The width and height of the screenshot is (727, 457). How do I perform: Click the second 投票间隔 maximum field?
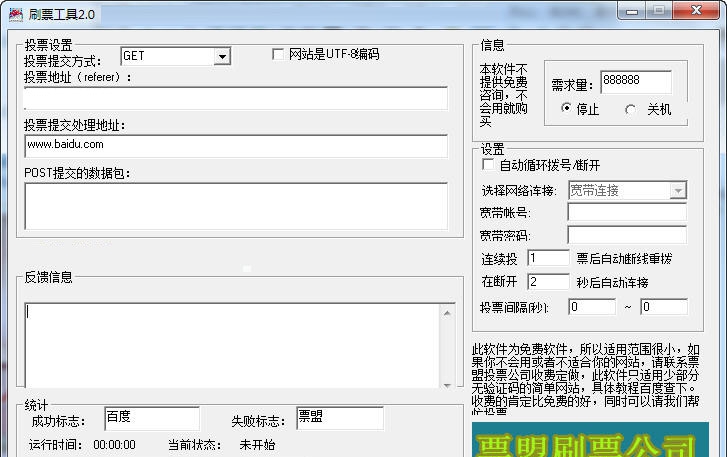(664, 307)
